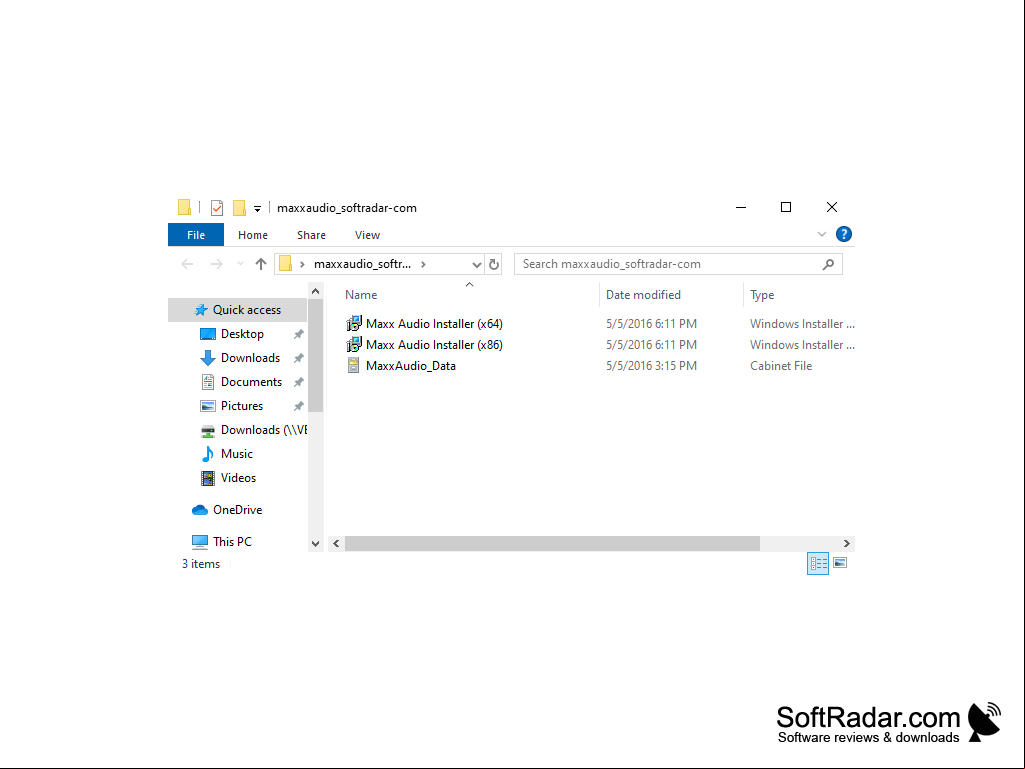Screen dimensions: 1025x769
Task: Click the Cabinet File type cell
Action: (x=781, y=366)
